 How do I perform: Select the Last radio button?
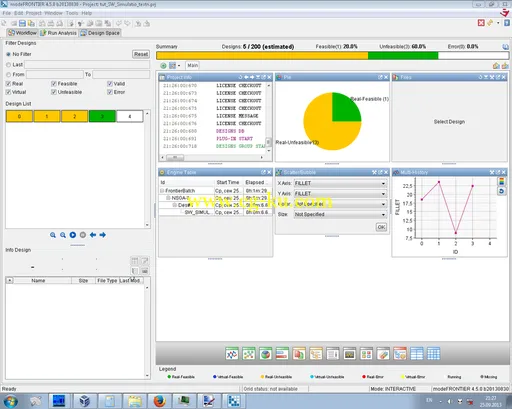pos(8,65)
